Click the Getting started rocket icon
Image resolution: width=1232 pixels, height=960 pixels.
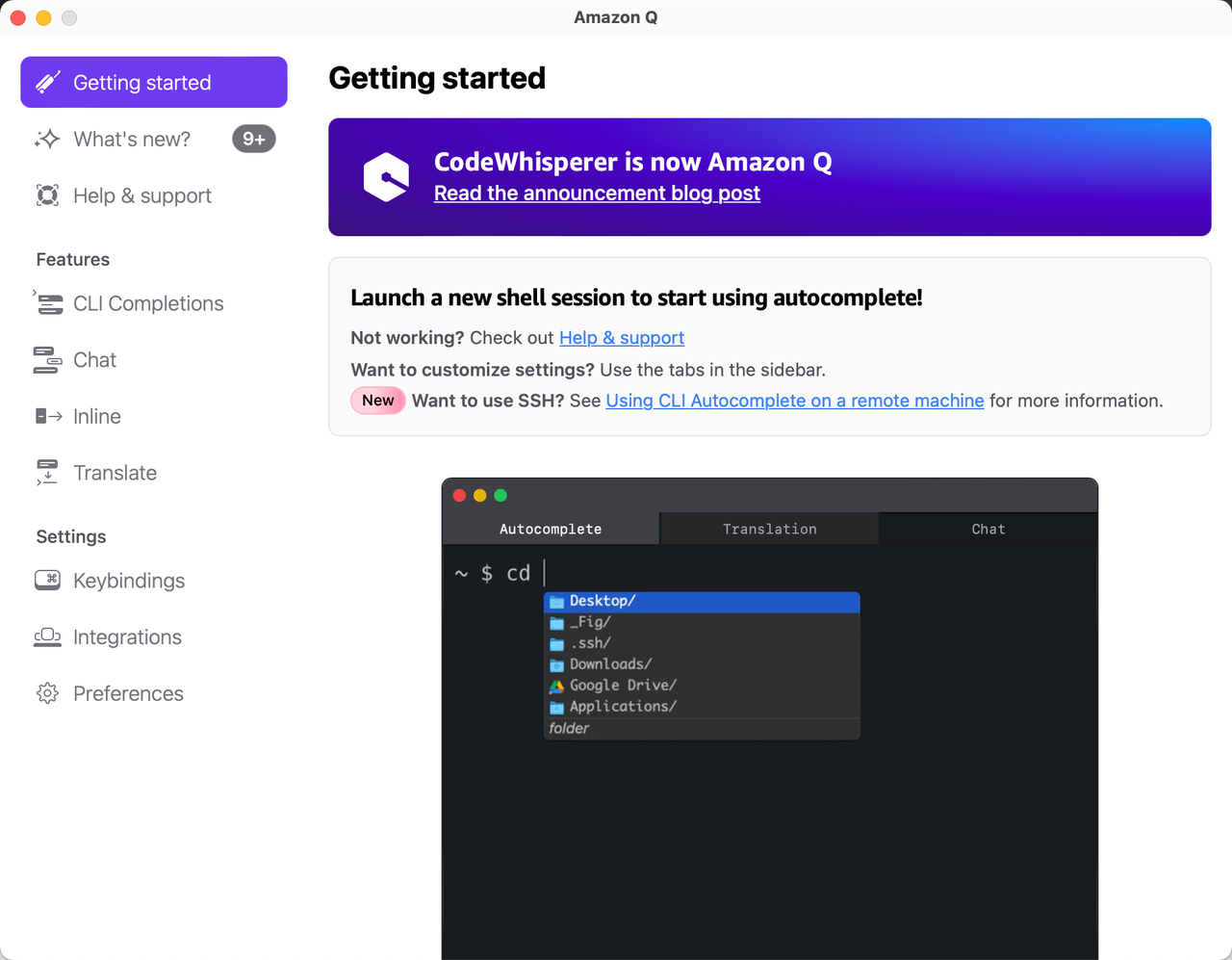pyautogui.click(x=48, y=82)
